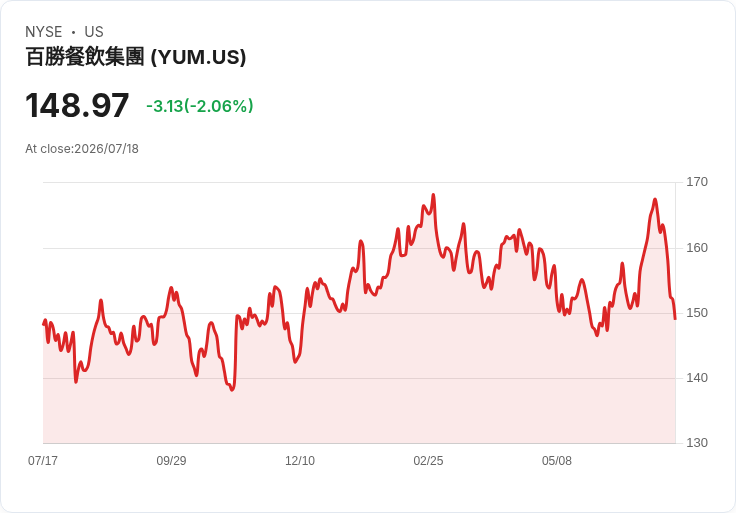Screen dimensions: 736x513
Task: Click the second peak near chart end
Action: point(655,200)
